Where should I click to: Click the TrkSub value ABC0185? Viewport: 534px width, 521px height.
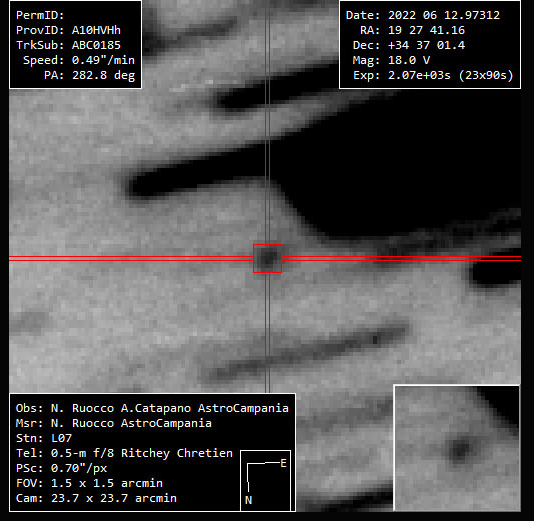point(96,45)
